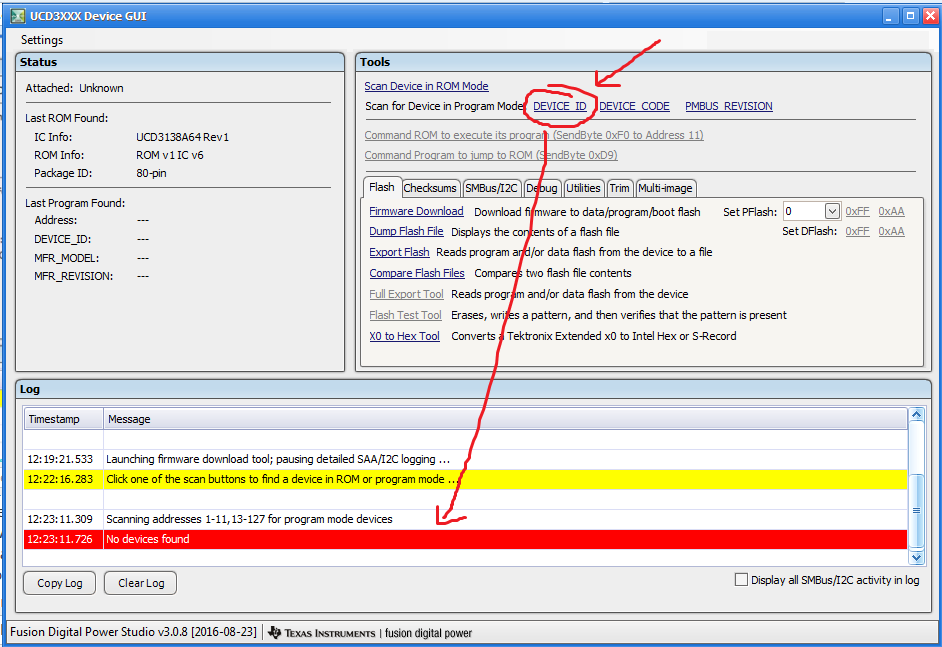Screen dimensions: 942x647
Task: Click Fusion Digital Power Studio v3.0.8 status text
Action: tap(133, 632)
